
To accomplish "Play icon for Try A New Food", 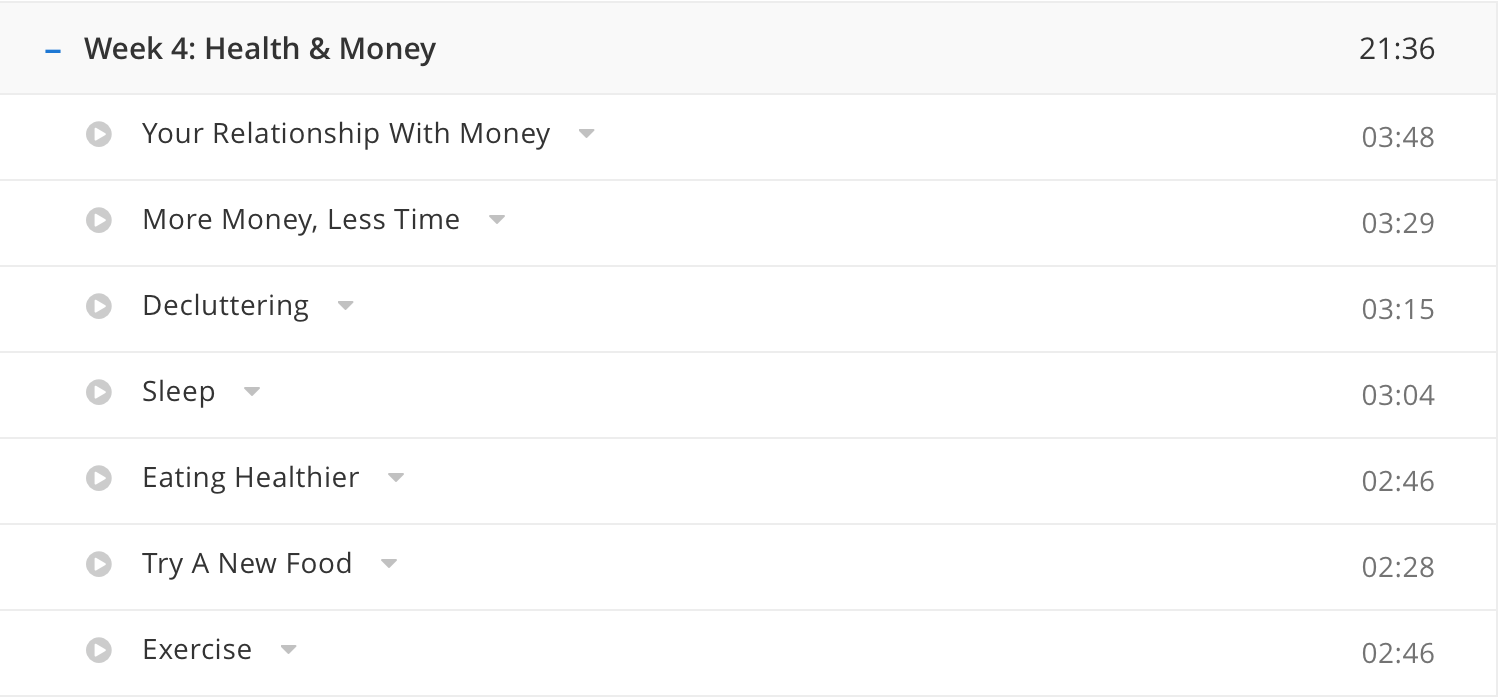I will click(99, 564).
